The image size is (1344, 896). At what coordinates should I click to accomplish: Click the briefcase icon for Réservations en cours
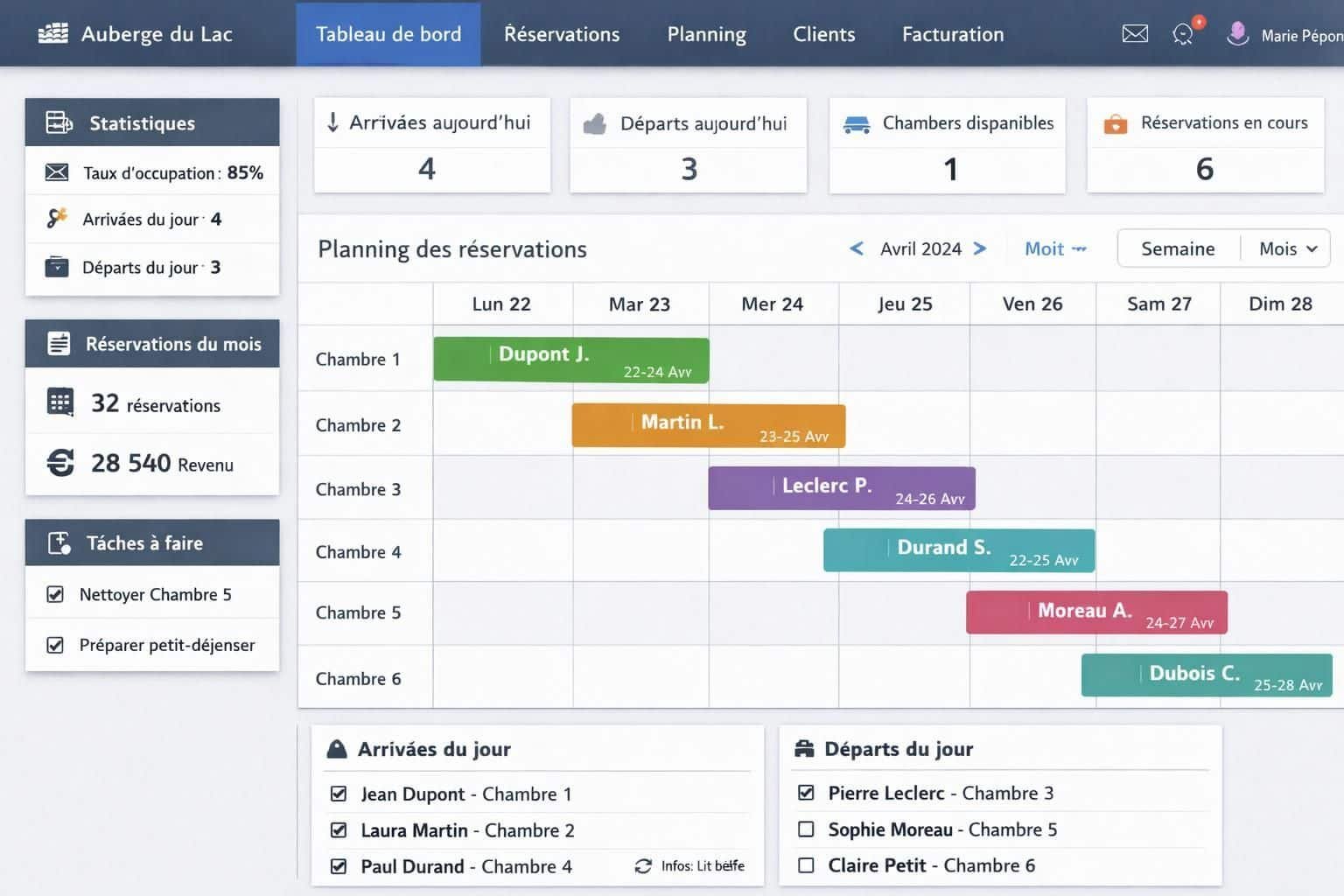pos(1115,124)
